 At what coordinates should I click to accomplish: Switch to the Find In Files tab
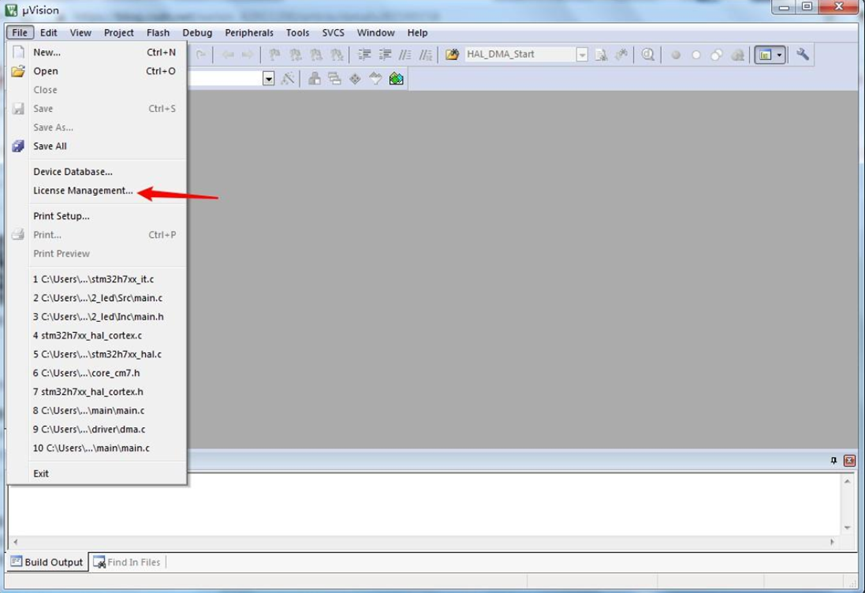coord(127,562)
